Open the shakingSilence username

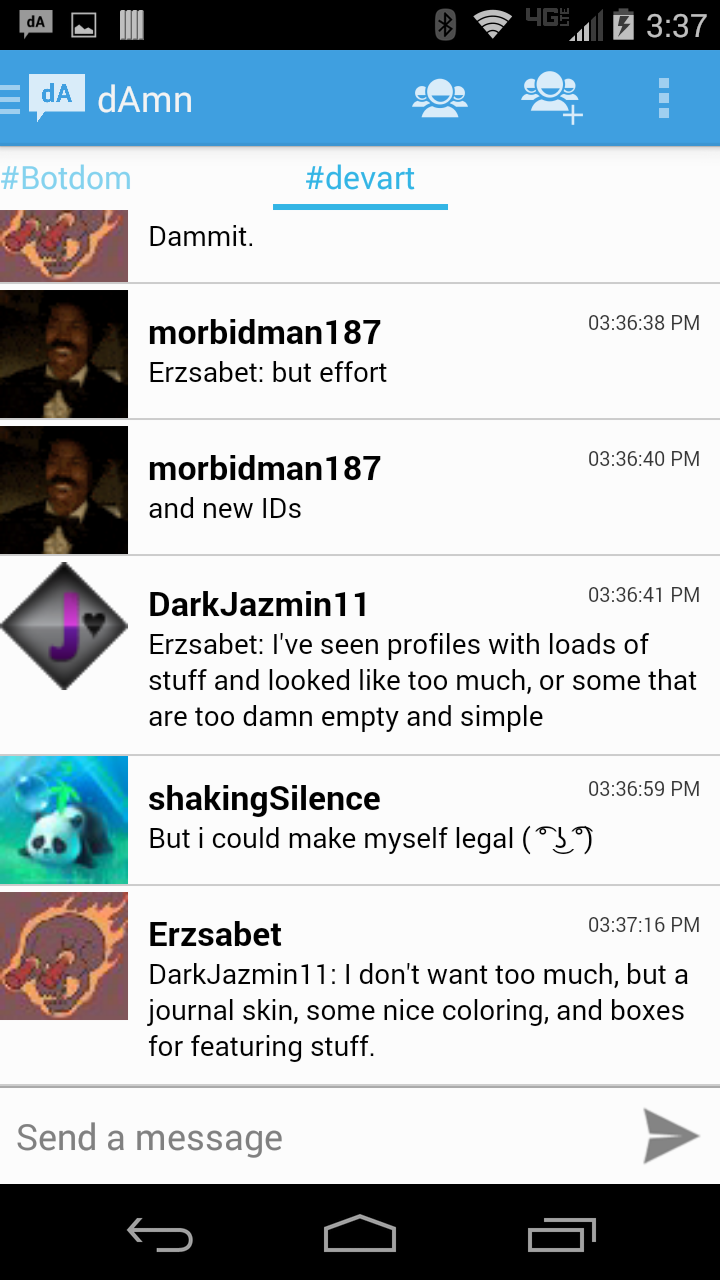[264, 799]
